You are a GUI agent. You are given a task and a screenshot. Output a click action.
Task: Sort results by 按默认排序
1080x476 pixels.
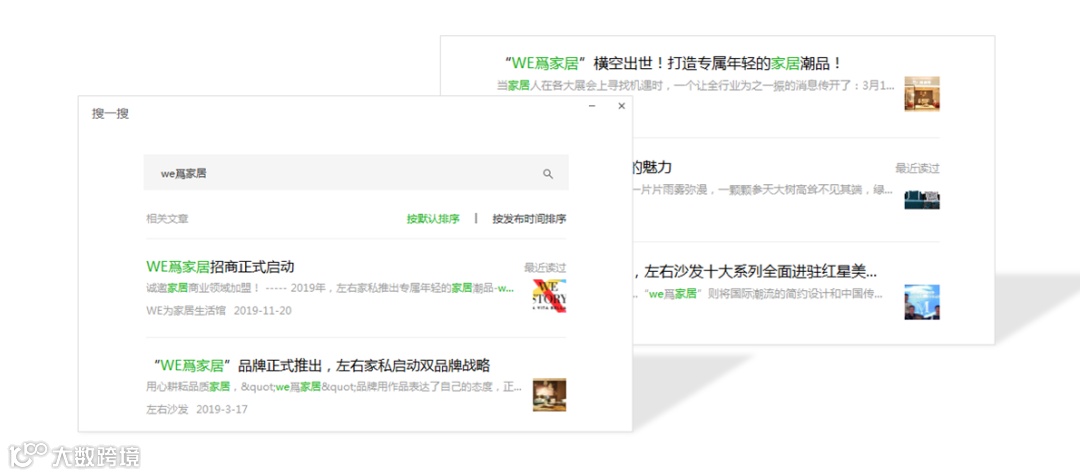pyautogui.click(x=433, y=219)
